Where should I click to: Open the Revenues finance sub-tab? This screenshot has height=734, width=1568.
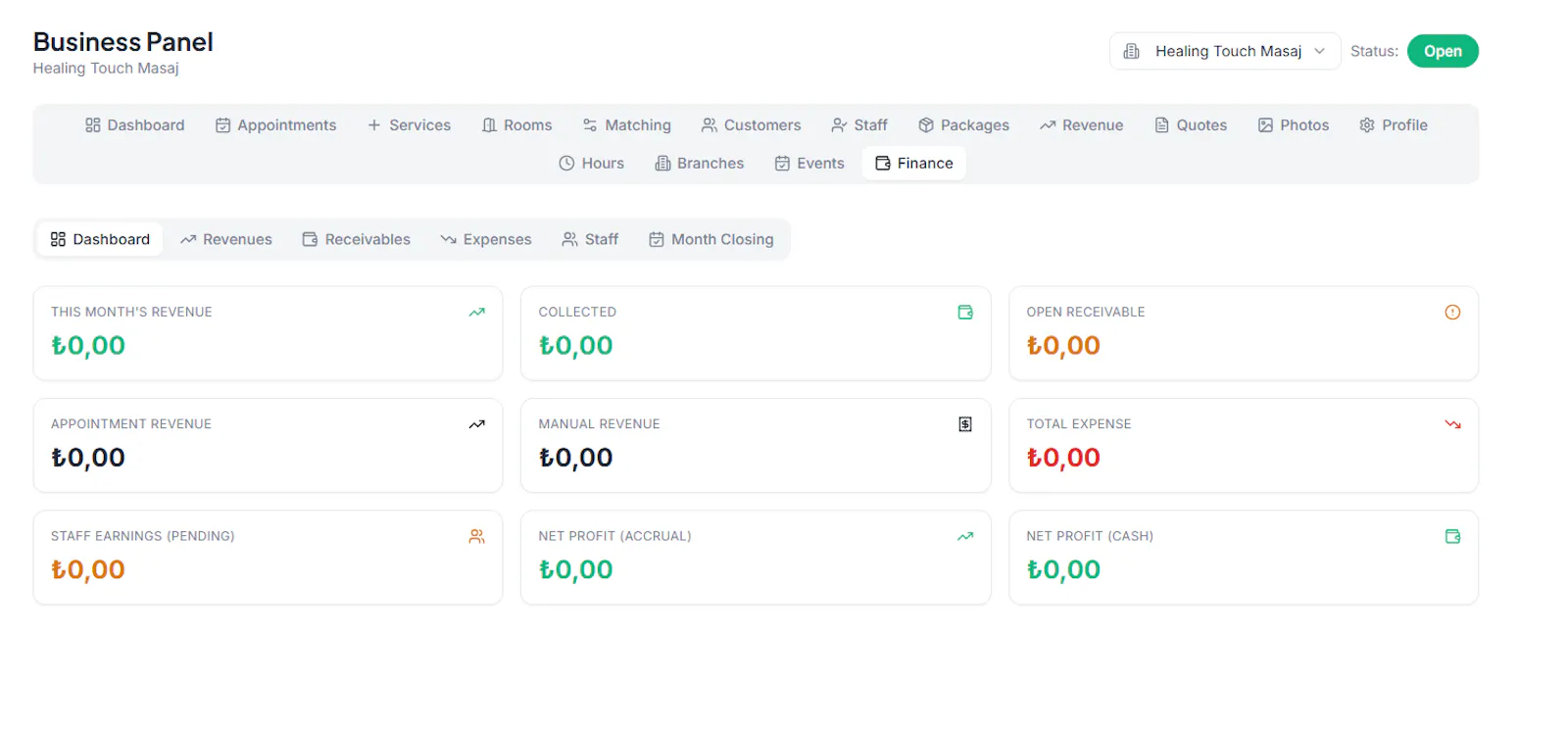(226, 239)
